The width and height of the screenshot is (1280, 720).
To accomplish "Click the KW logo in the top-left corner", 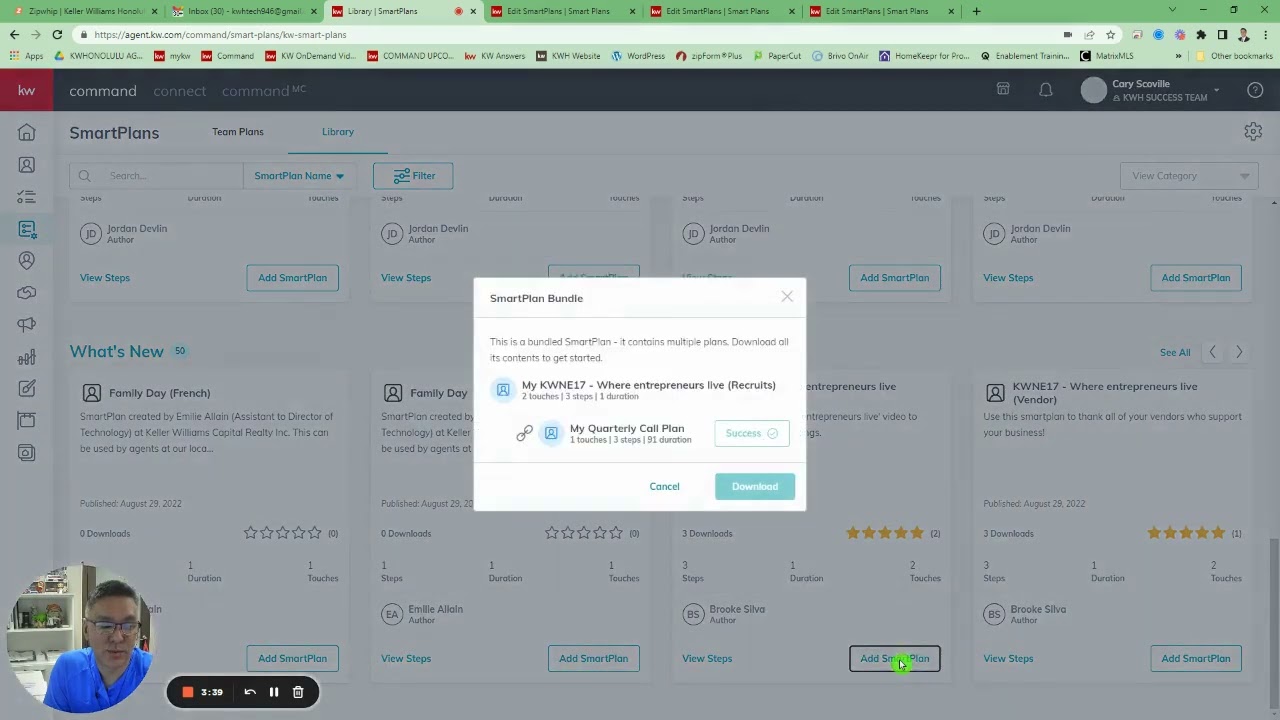I will point(27,91).
